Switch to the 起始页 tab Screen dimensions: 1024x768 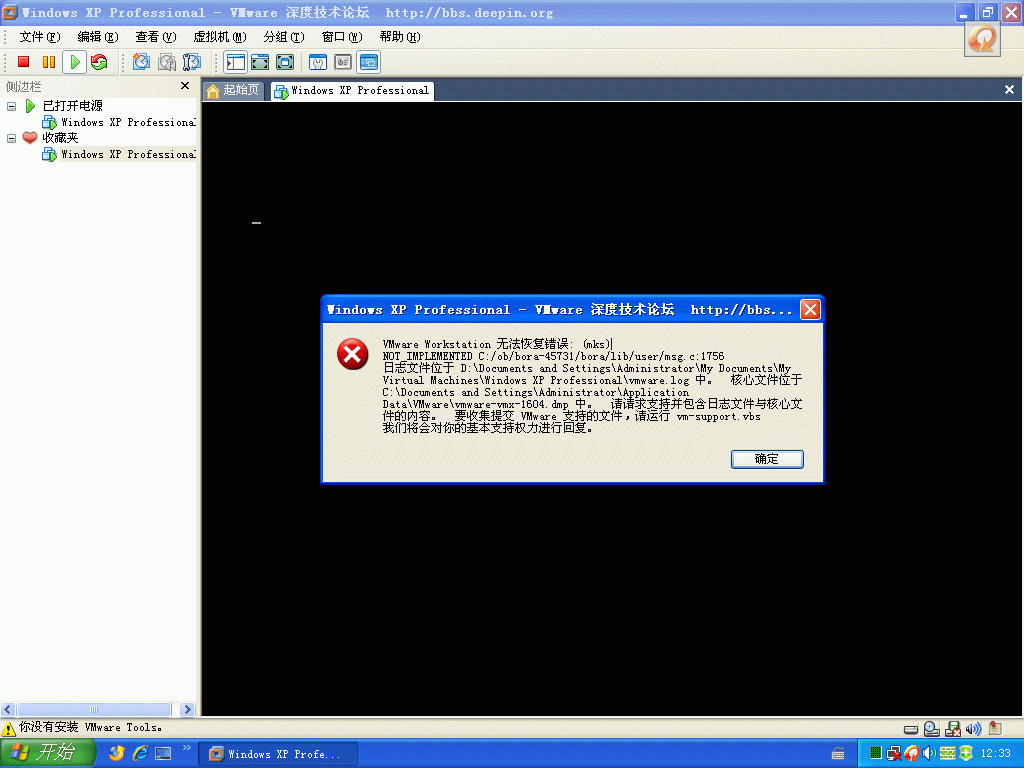click(x=234, y=90)
